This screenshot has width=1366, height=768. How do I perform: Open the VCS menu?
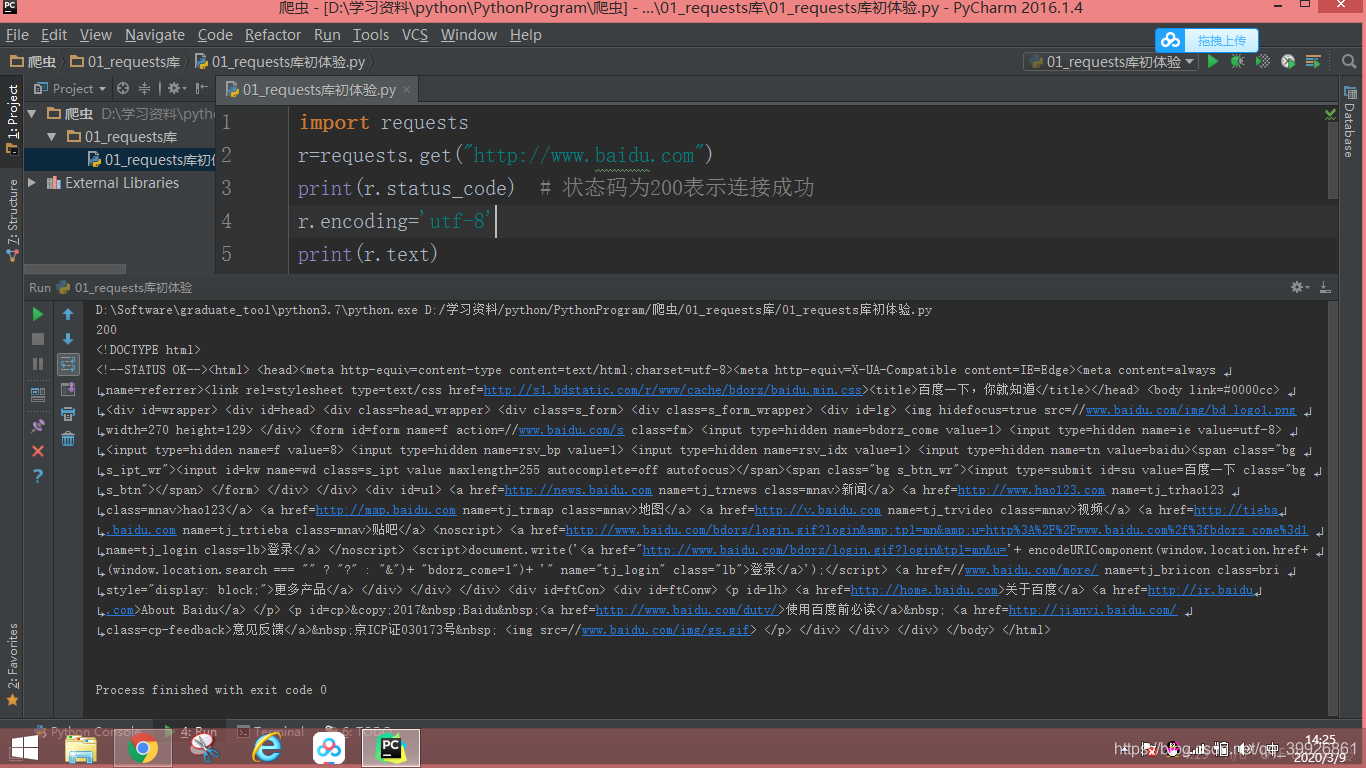pos(415,35)
